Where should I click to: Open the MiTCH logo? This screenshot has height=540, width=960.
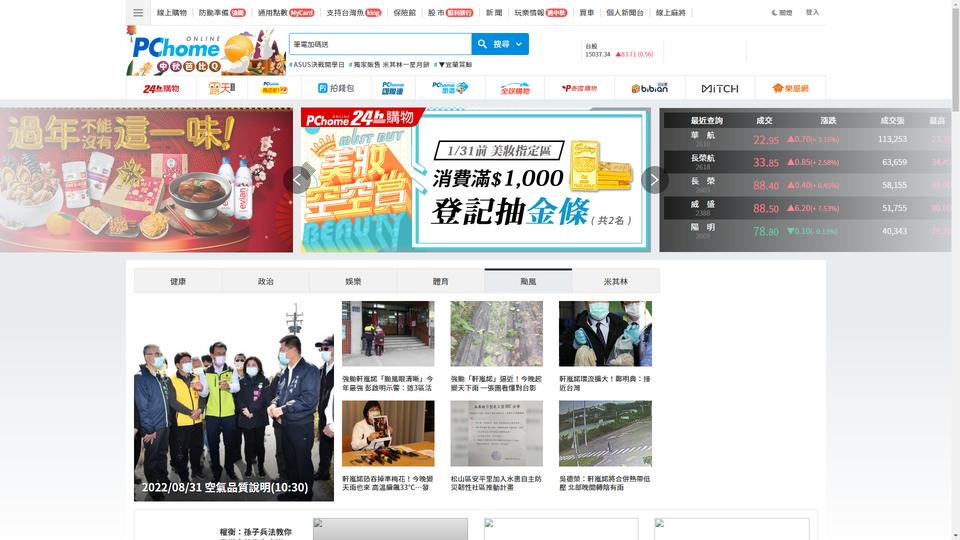pos(720,89)
